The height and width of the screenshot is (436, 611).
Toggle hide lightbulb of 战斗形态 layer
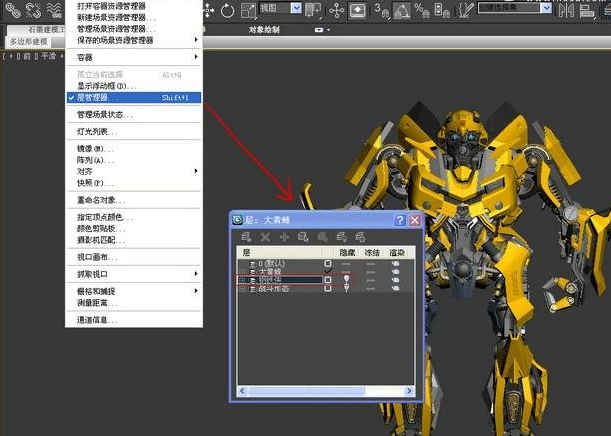346,288
